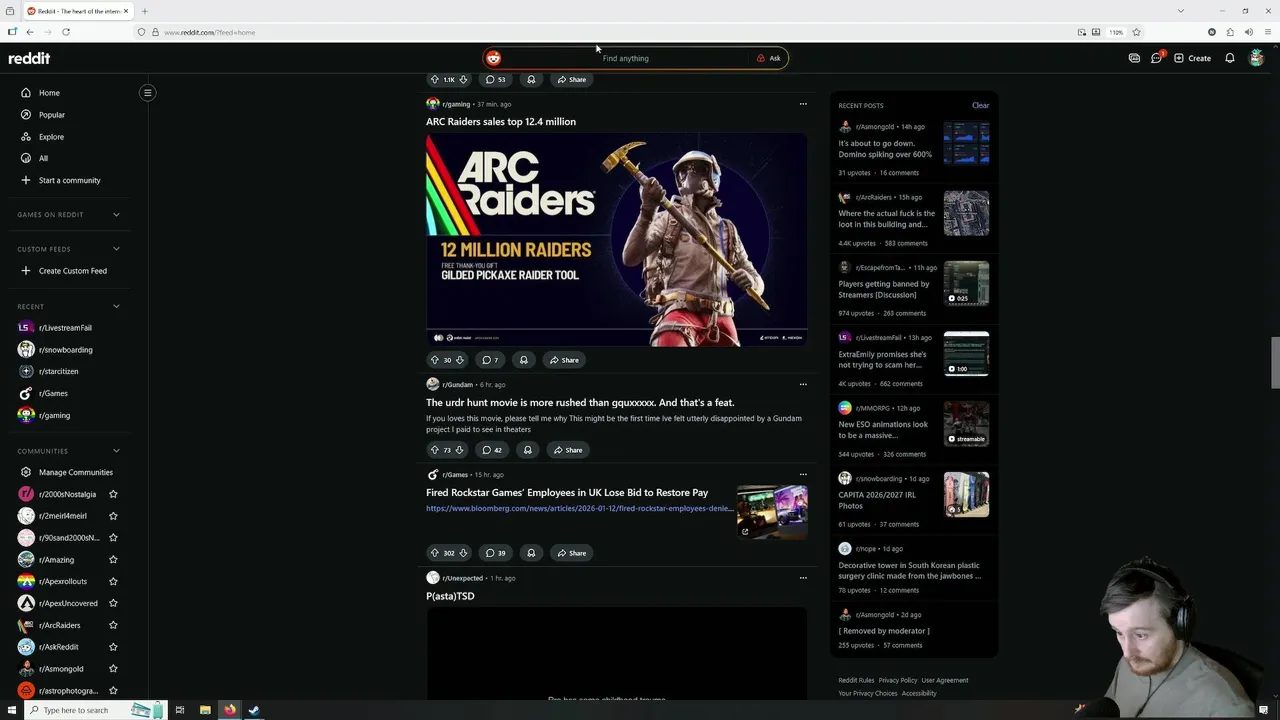The height and width of the screenshot is (720, 1280).
Task: Reload the page in browser toolbar
Action: pyautogui.click(x=66, y=32)
